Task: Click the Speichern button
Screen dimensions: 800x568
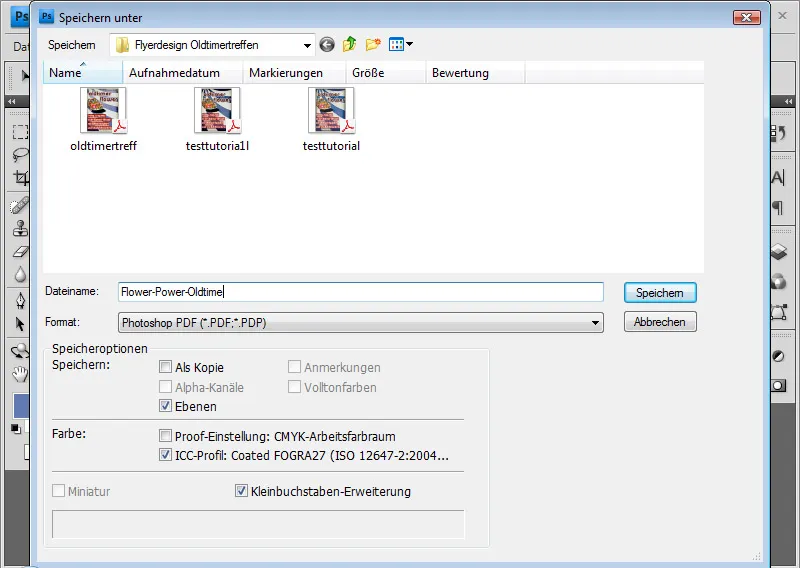Action: tap(660, 293)
